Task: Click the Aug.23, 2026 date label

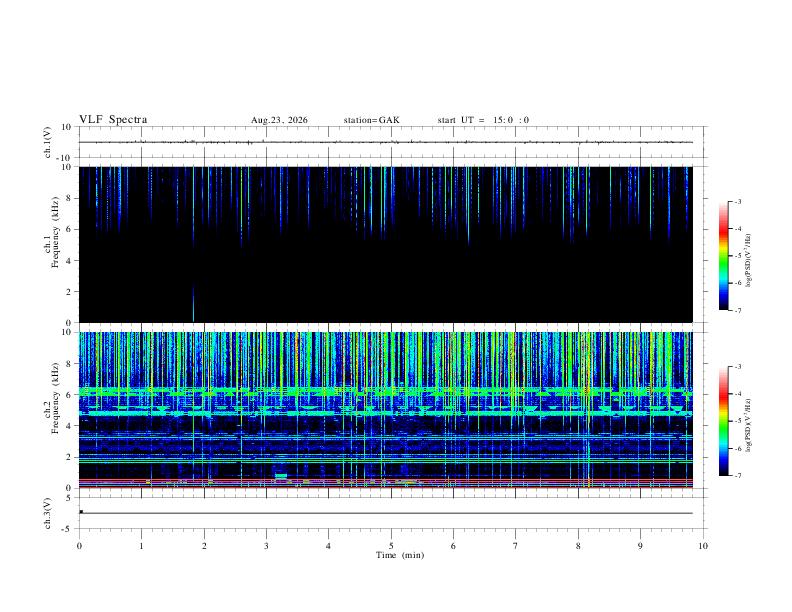Action: 279,120
